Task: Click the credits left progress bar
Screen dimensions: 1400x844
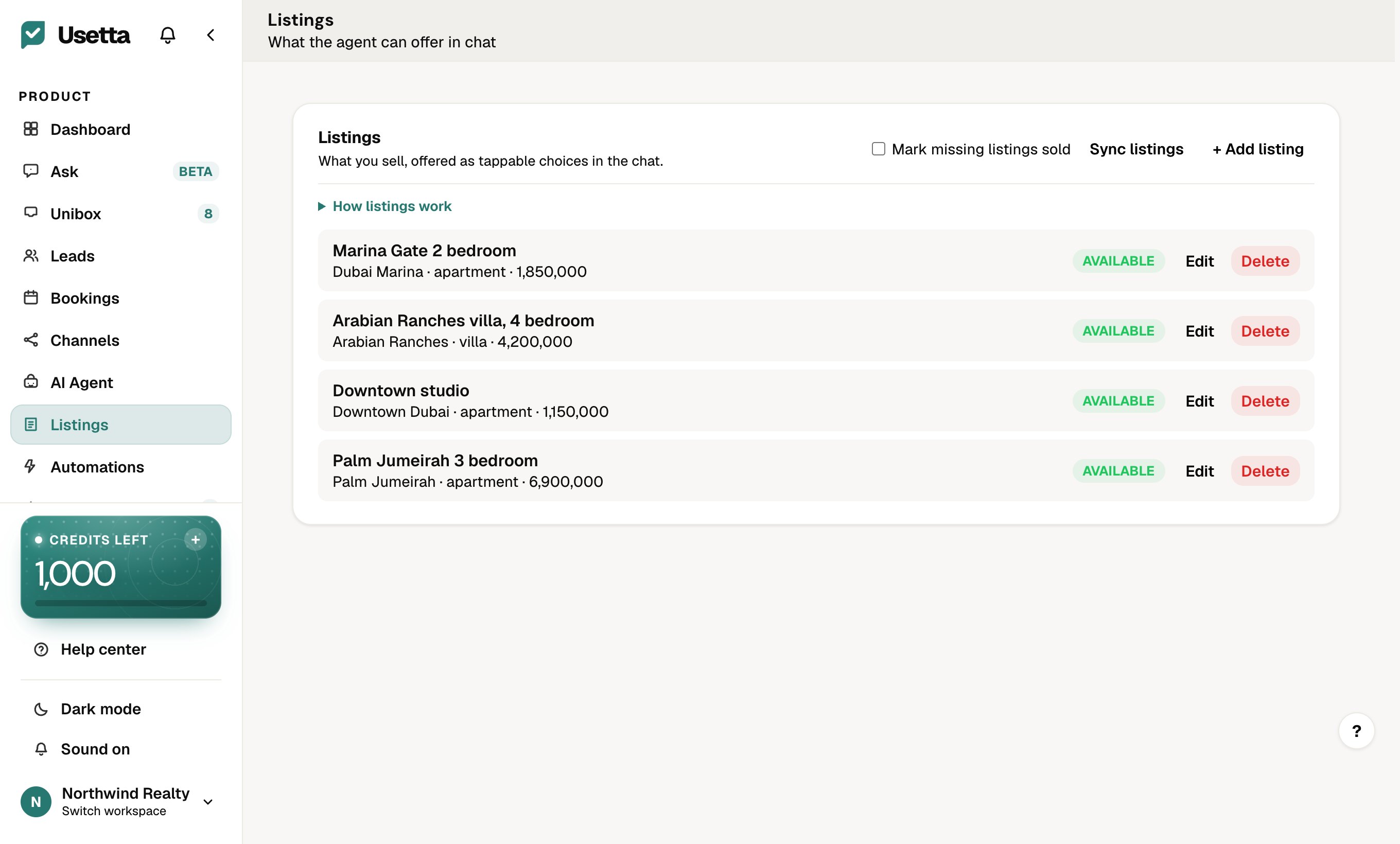Action: 120,603
